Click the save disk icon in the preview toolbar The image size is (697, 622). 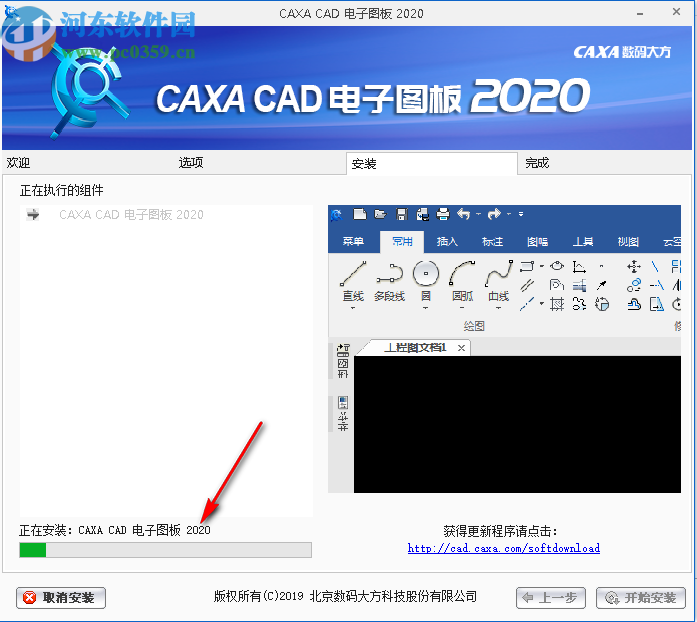click(401, 215)
